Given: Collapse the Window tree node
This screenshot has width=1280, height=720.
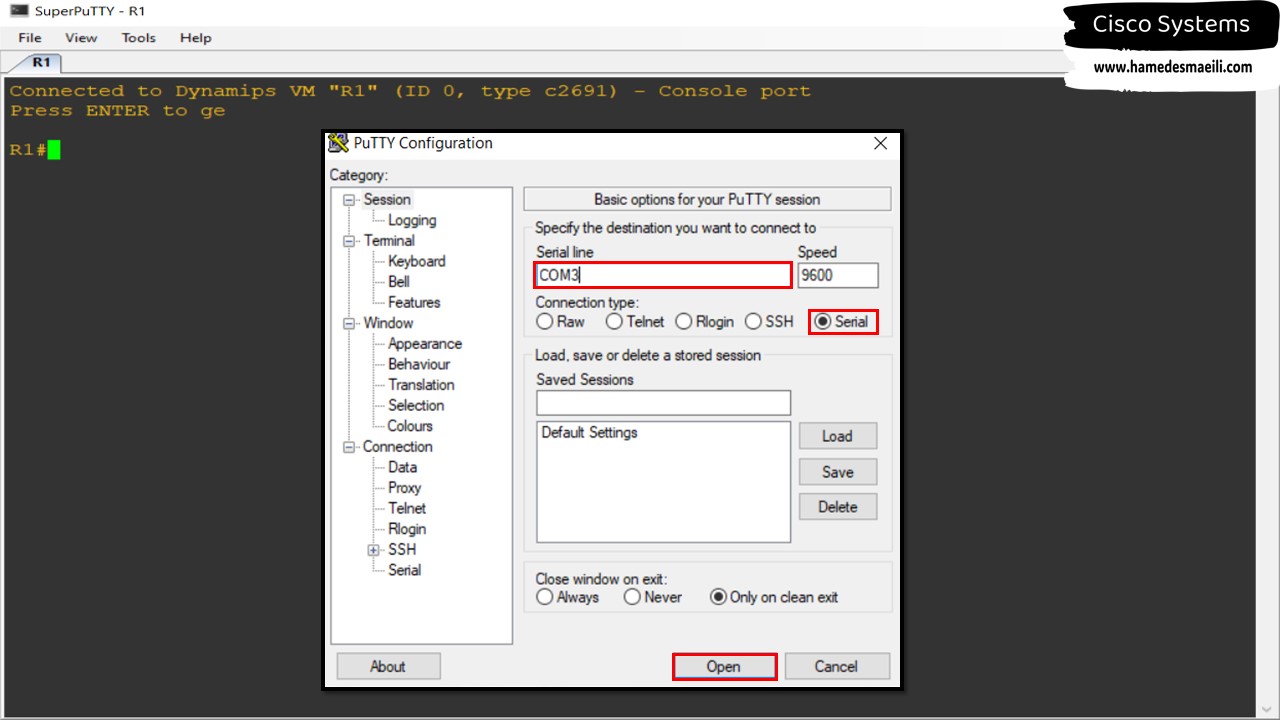Looking at the screenshot, I should [x=349, y=323].
